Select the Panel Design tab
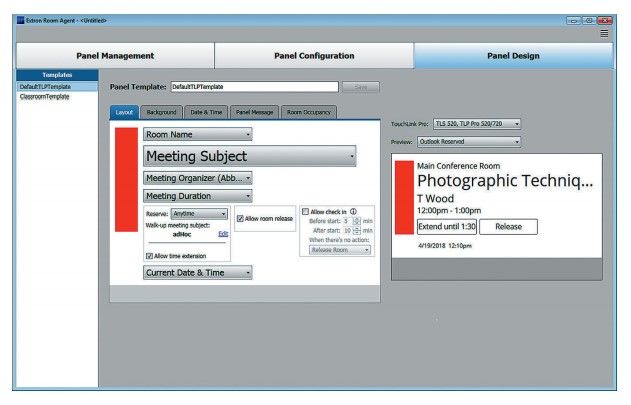This screenshot has height=405, width=631. click(x=513, y=56)
